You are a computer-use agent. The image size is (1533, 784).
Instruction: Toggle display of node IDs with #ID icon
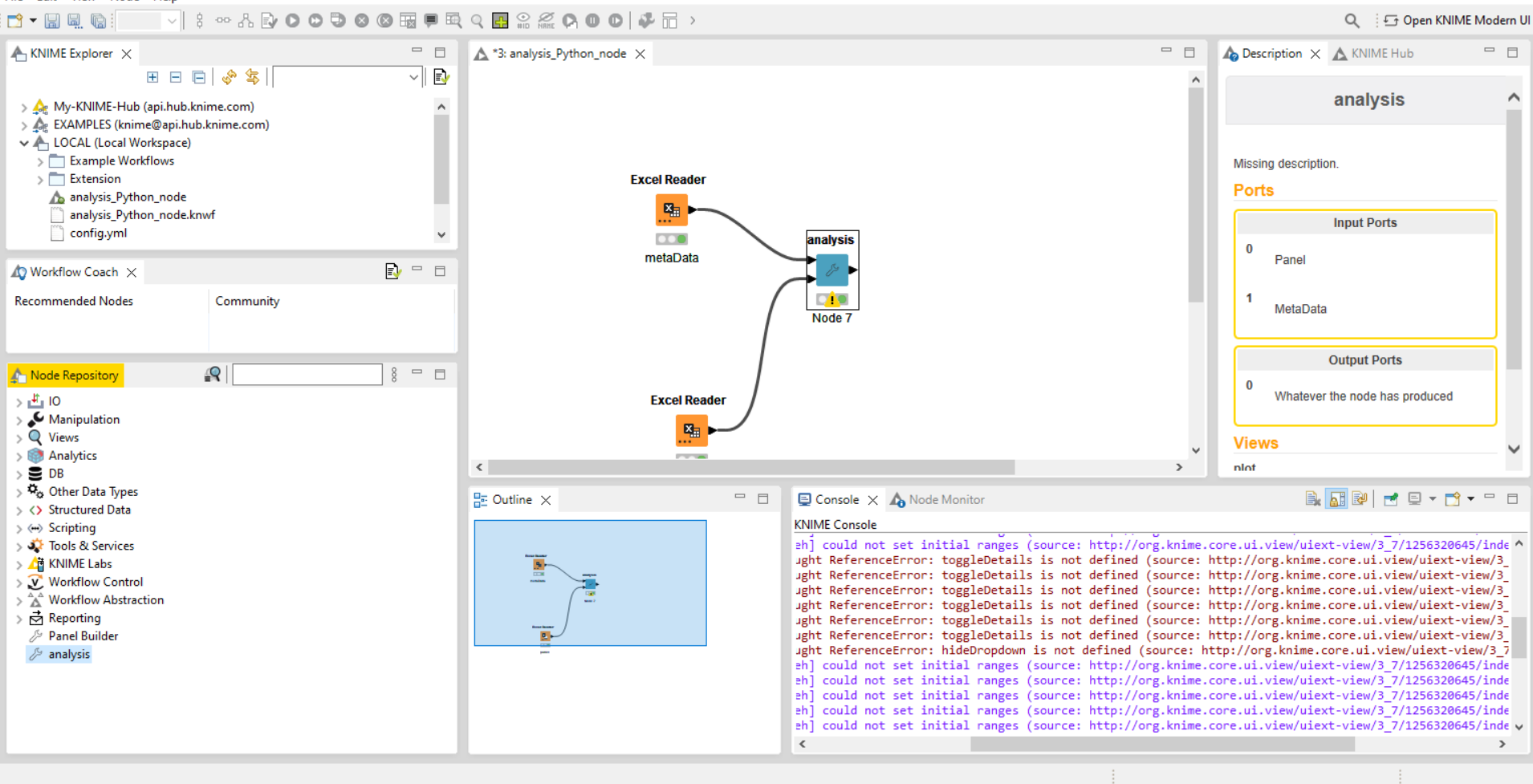(x=523, y=21)
